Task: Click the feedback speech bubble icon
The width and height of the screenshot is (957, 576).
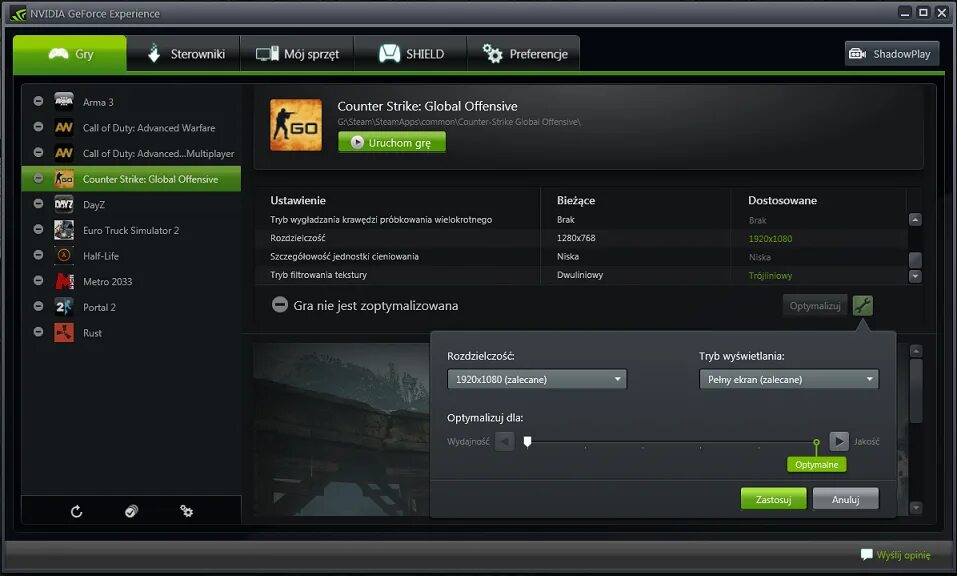Action: [866, 555]
